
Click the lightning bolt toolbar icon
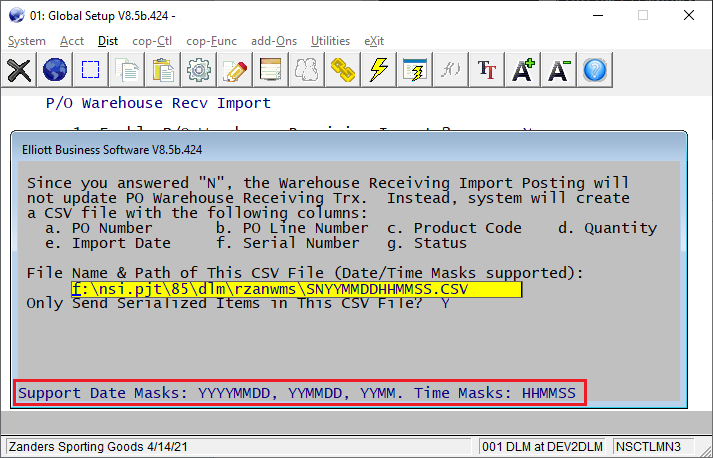[378, 70]
